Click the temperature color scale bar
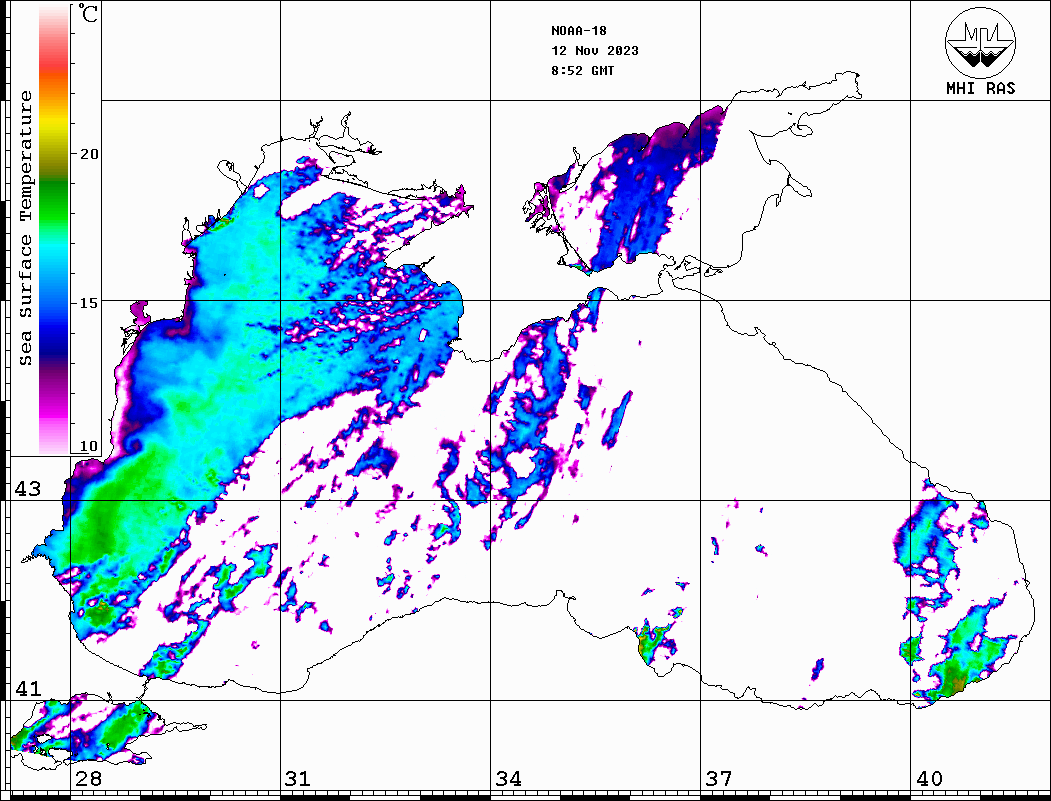Image resolution: width=1051 pixels, height=801 pixels. pos(54,229)
